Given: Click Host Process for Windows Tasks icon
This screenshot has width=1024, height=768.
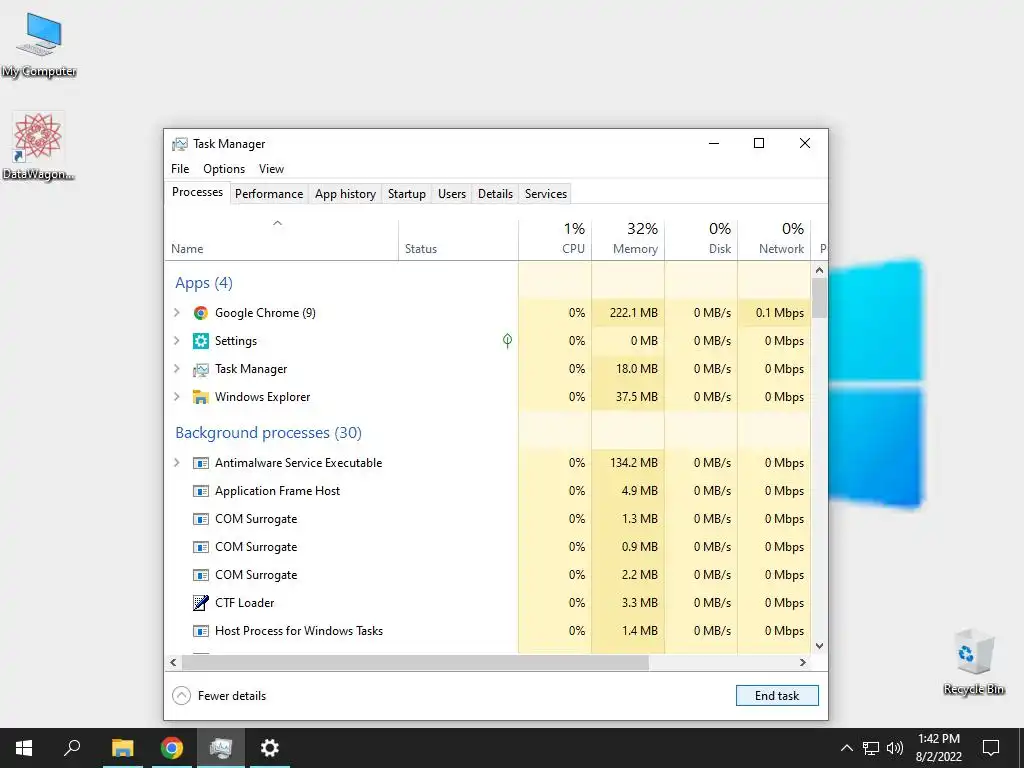Looking at the screenshot, I should click(200, 631).
